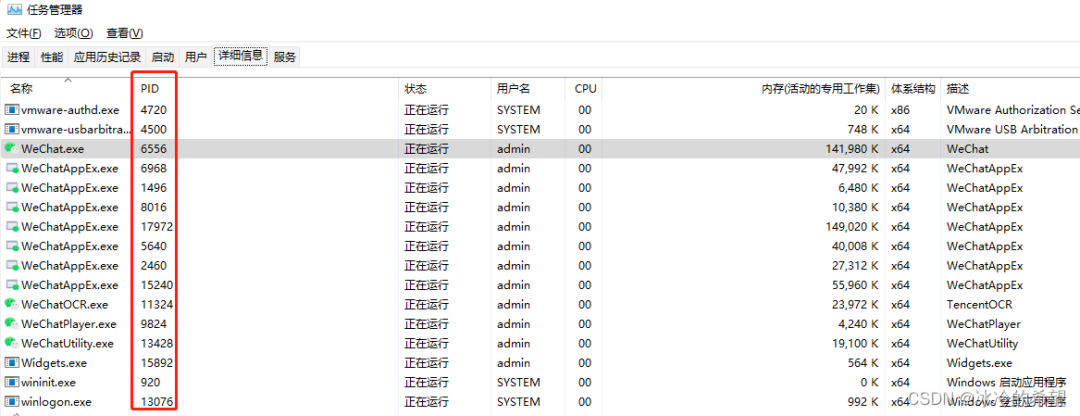Select the WeChatUtility.exe process name

point(68,343)
